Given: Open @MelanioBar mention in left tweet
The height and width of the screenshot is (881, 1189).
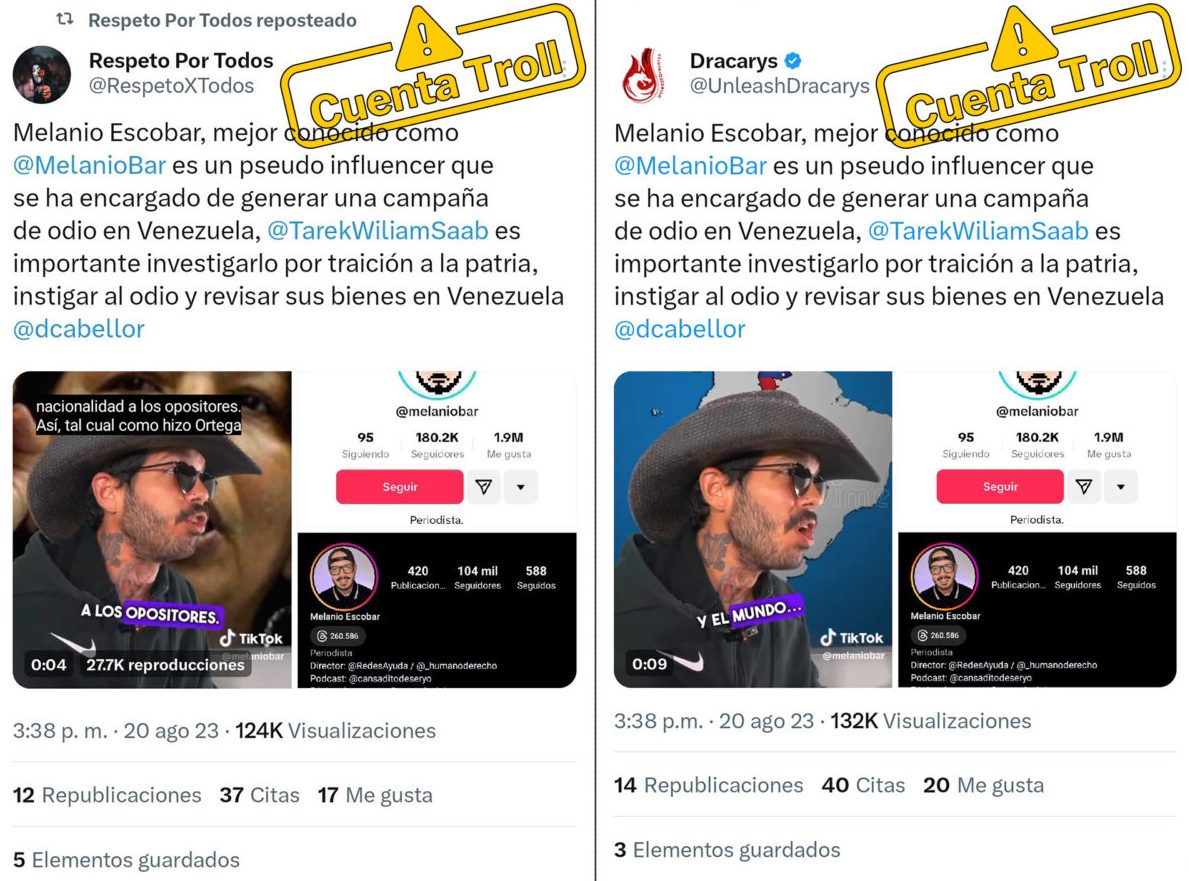Looking at the screenshot, I should 89,165.
